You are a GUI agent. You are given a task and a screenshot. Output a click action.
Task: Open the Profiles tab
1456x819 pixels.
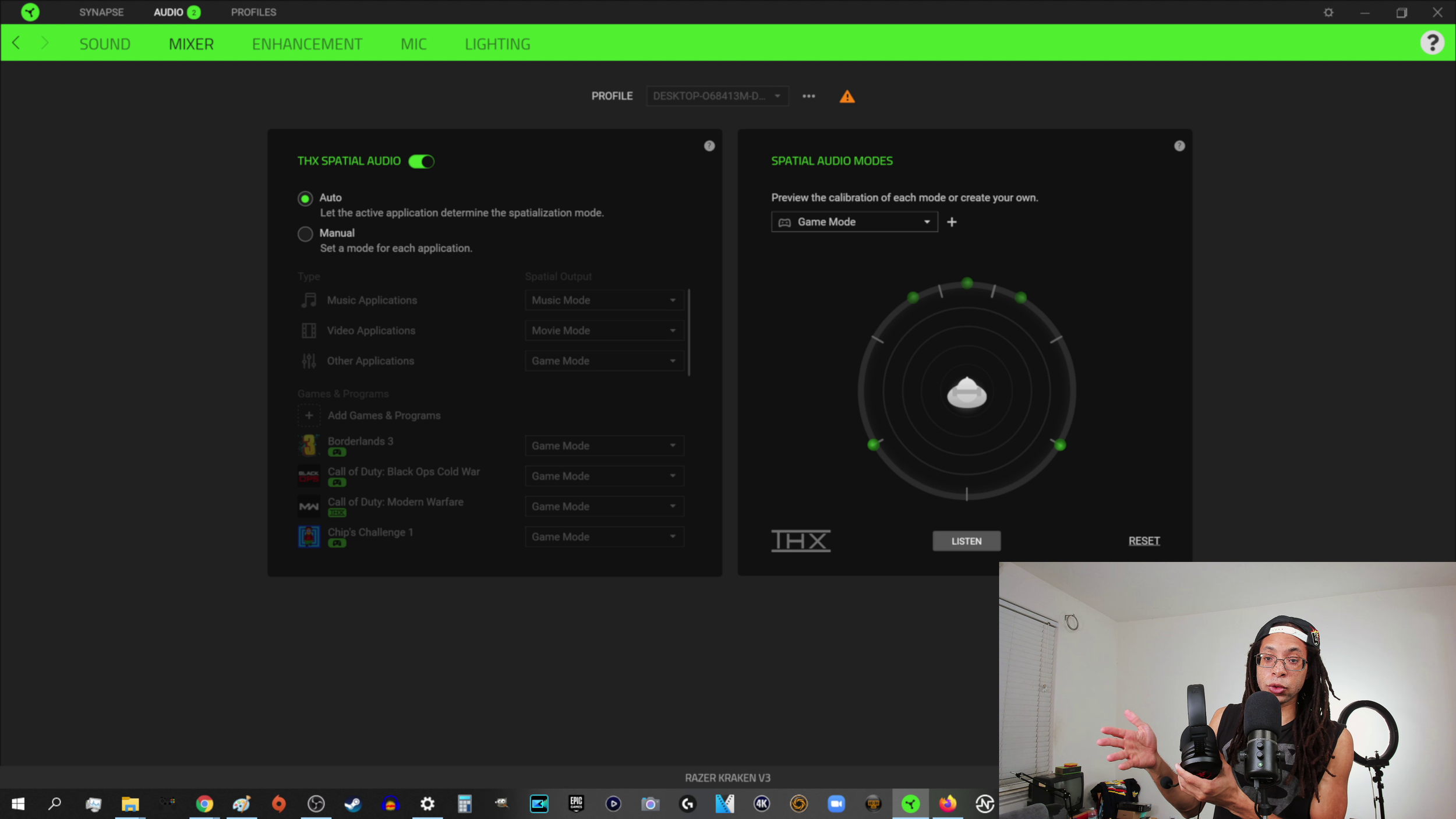click(x=253, y=12)
